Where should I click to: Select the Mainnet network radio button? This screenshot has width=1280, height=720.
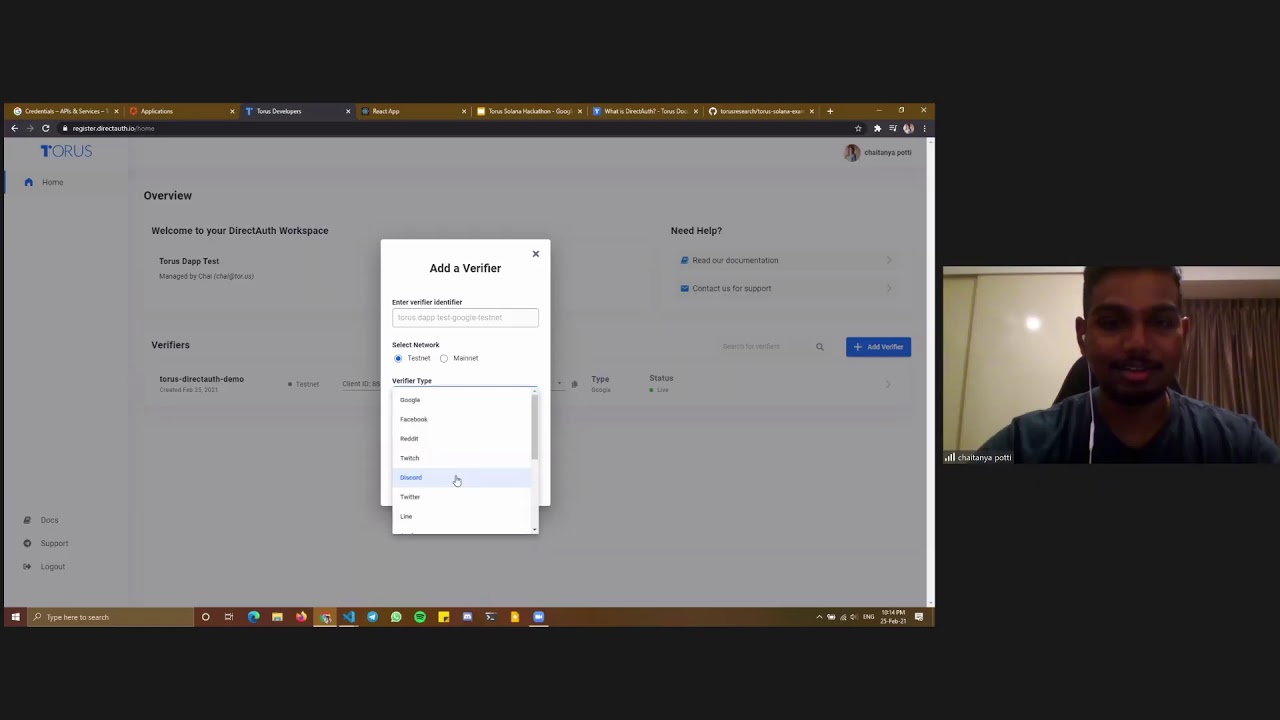point(444,358)
